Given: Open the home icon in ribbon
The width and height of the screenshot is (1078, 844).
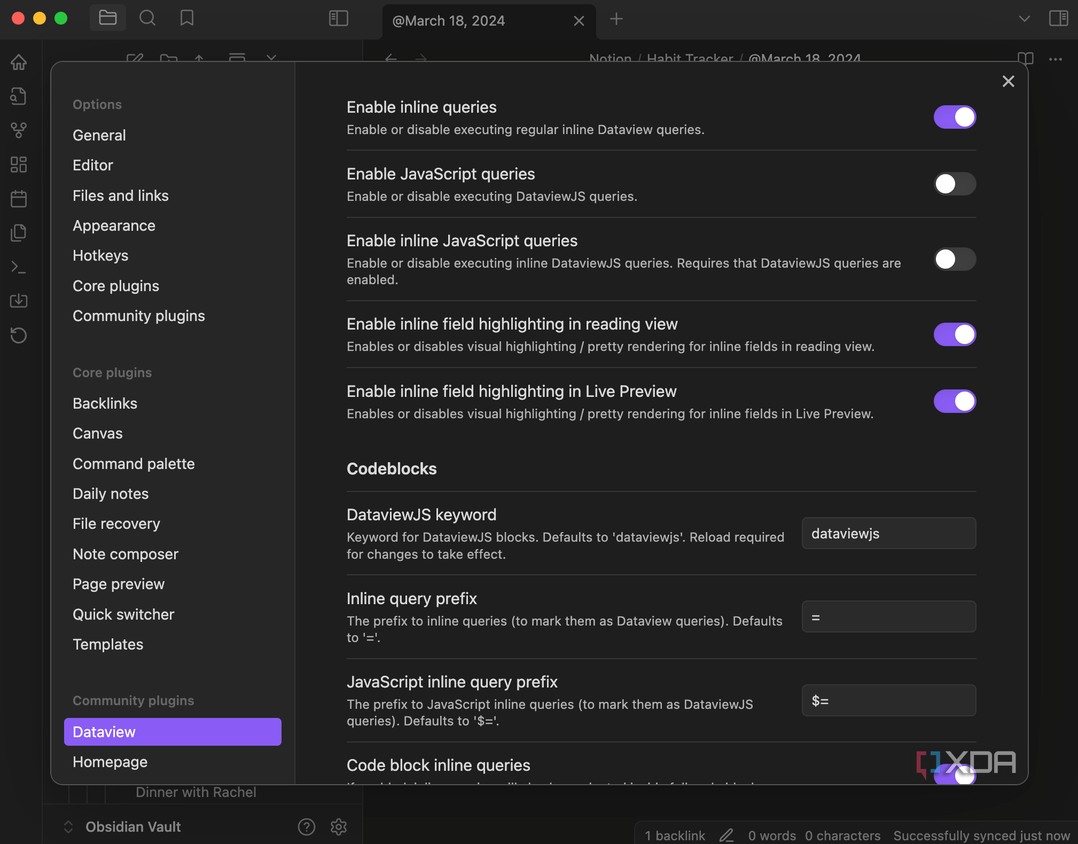Looking at the screenshot, I should pos(19,62).
